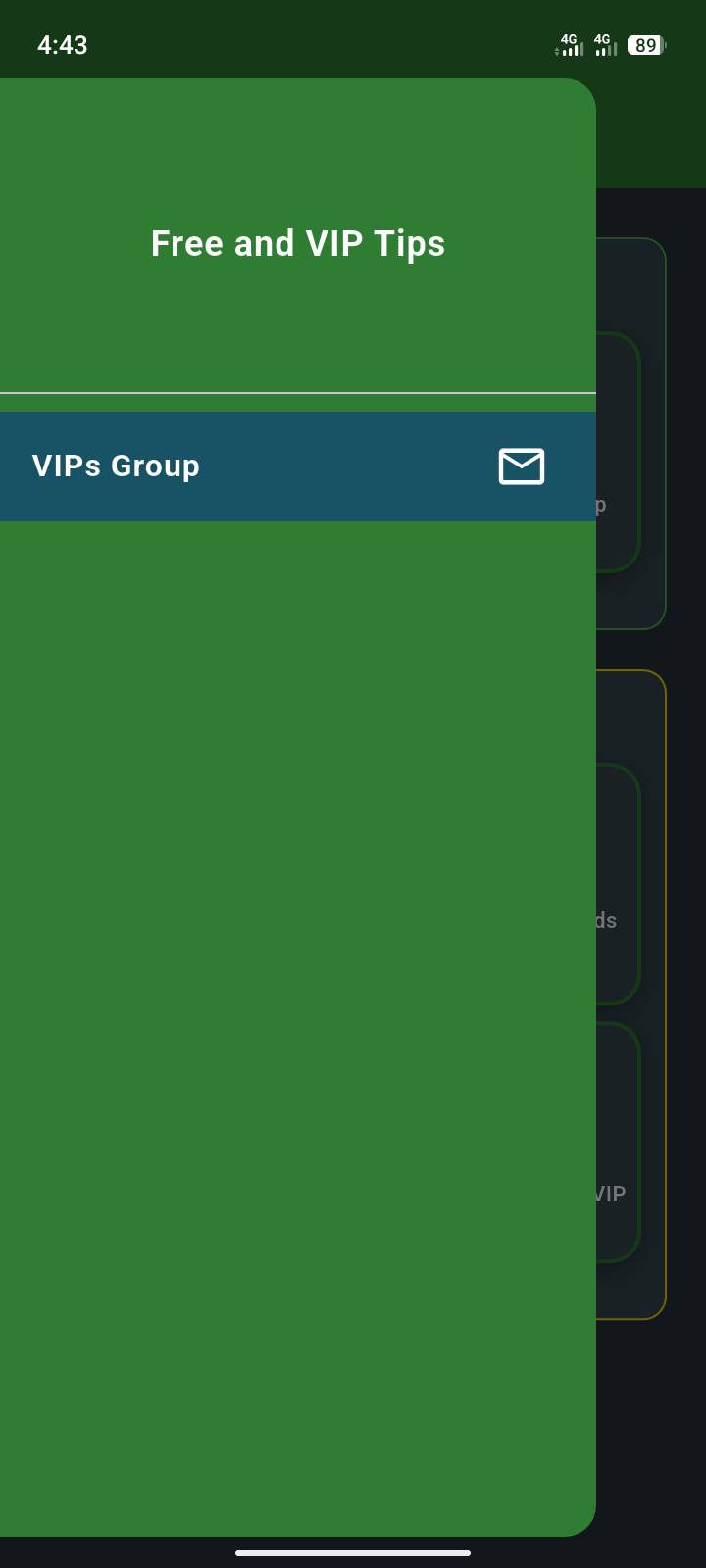
Task: Click green header space above the title
Action: (x=298, y=147)
